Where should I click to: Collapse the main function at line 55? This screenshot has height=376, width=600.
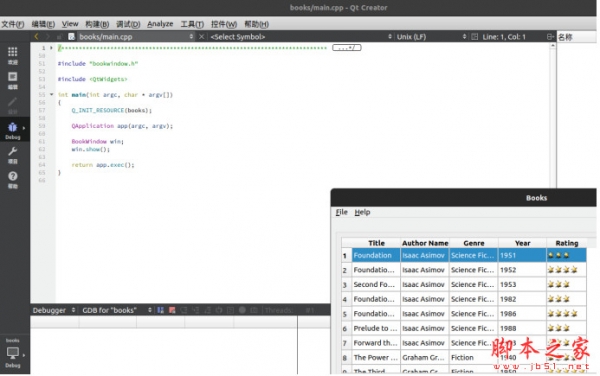[x=51, y=94]
